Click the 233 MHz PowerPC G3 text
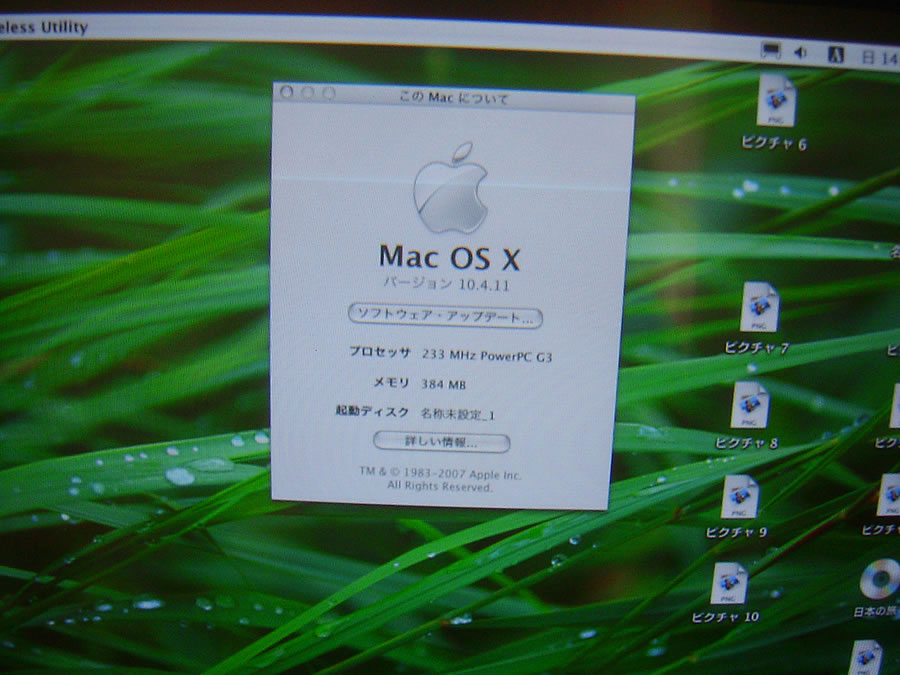 point(487,356)
